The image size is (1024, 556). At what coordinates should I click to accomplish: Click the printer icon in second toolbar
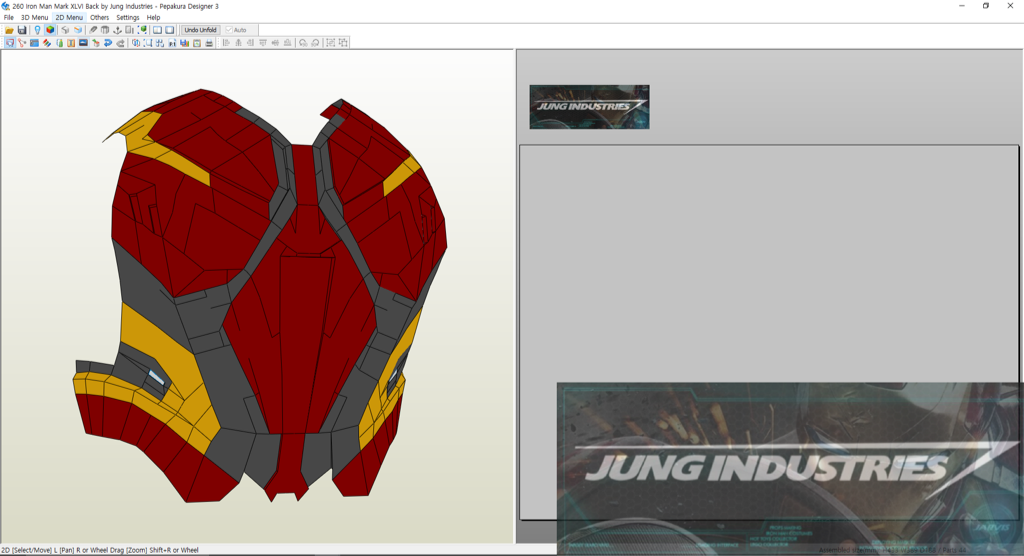(209, 43)
